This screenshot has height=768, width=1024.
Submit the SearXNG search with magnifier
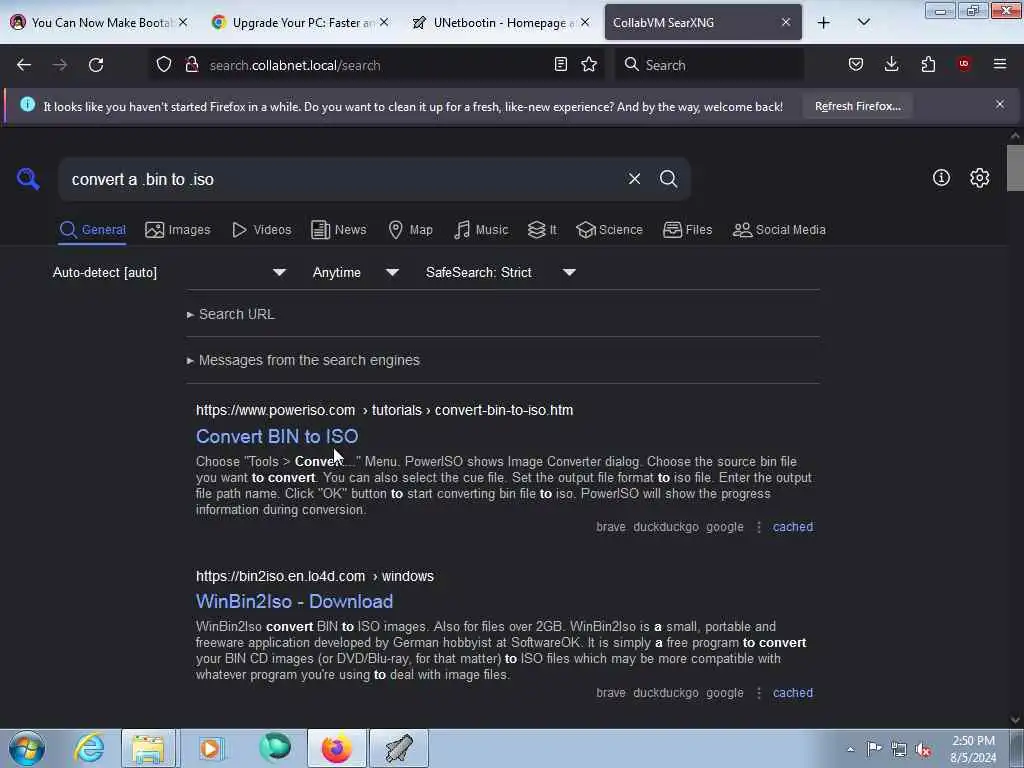coord(668,179)
